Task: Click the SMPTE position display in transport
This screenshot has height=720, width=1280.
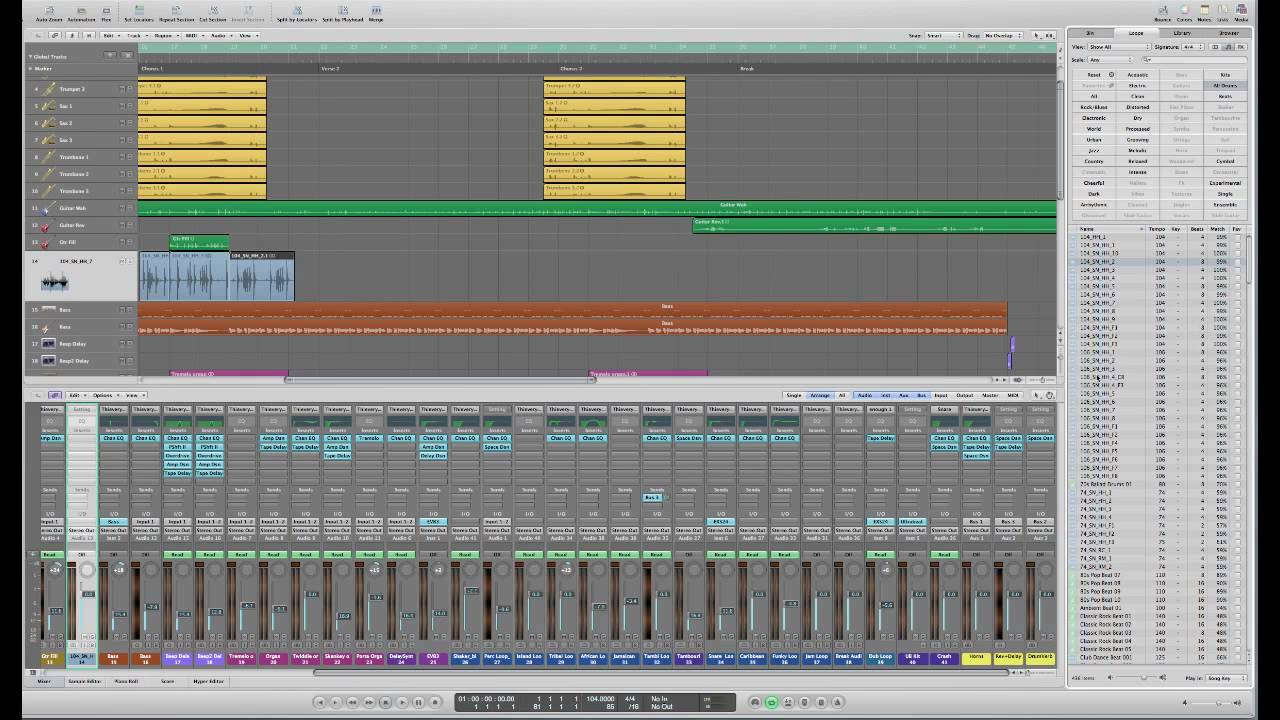Action: (x=487, y=698)
